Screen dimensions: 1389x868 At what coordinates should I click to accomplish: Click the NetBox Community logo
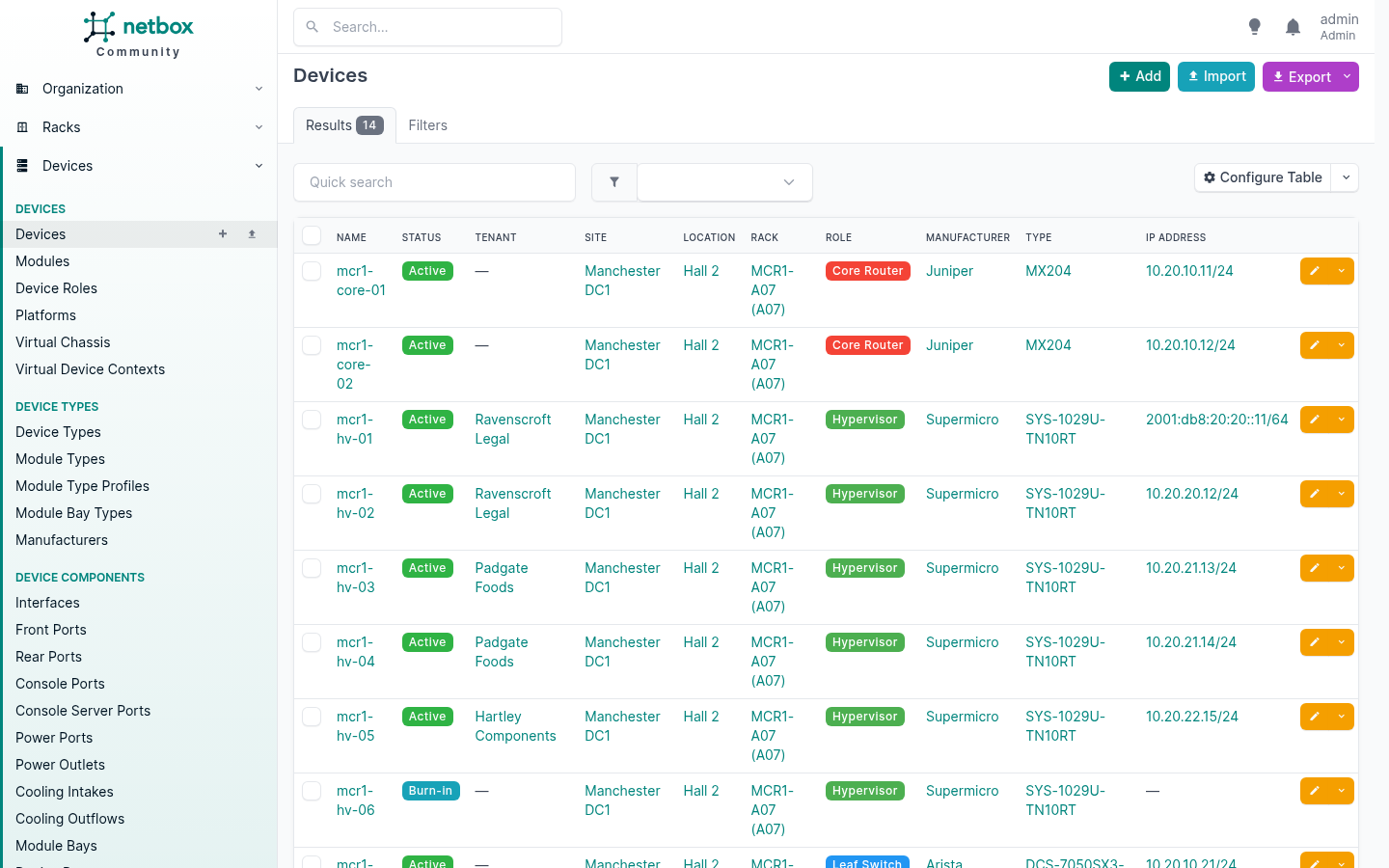[138, 35]
